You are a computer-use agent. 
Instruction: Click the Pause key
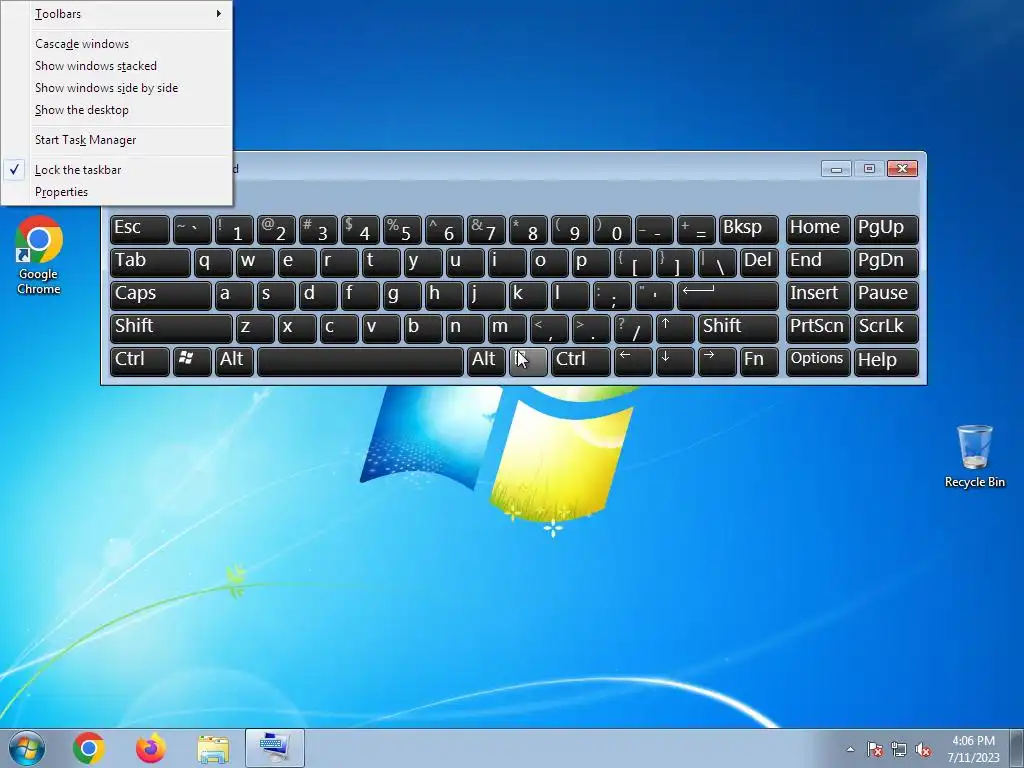pyautogui.click(x=886, y=295)
